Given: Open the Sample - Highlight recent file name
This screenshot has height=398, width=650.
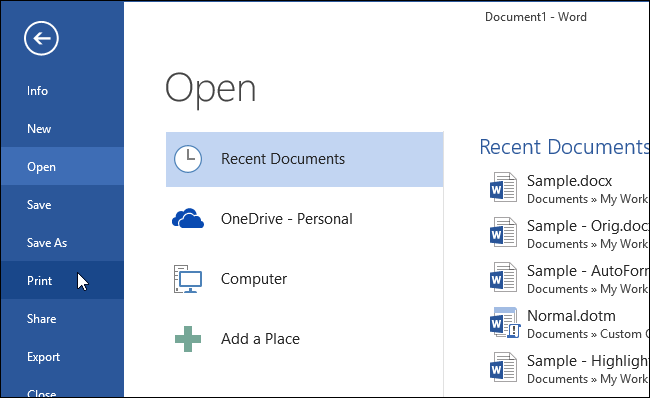Looking at the screenshot, I should [587, 361].
